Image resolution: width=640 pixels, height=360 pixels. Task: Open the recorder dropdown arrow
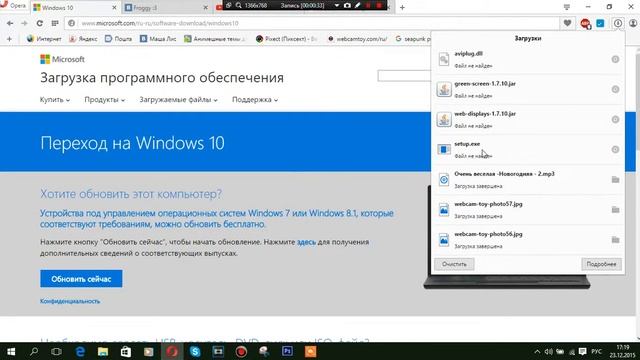[337, 5]
